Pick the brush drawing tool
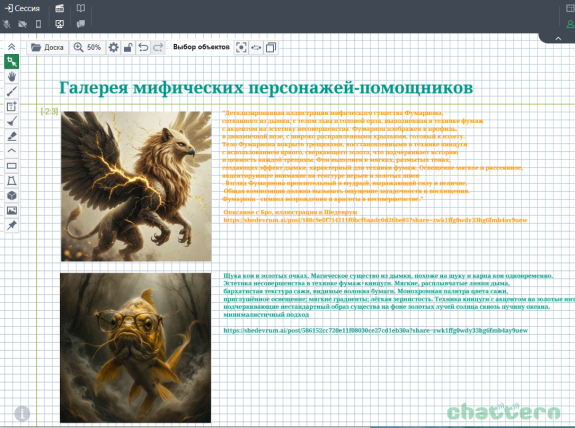Screen dimensions: 575x428 [x=12, y=121]
